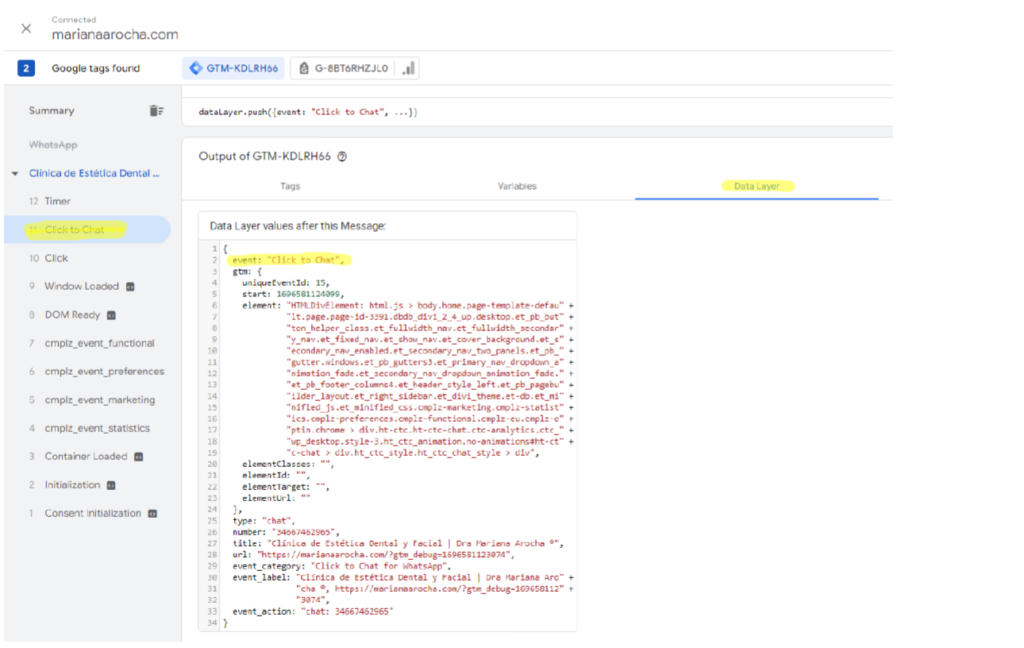Click the API icon beside DOM Ready

coord(111,315)
